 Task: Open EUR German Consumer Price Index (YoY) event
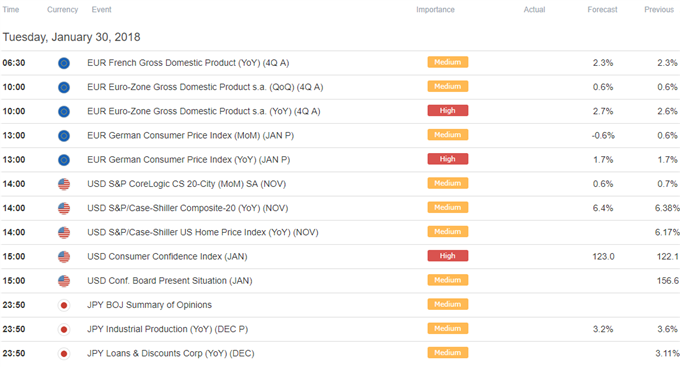pos(189,160)
